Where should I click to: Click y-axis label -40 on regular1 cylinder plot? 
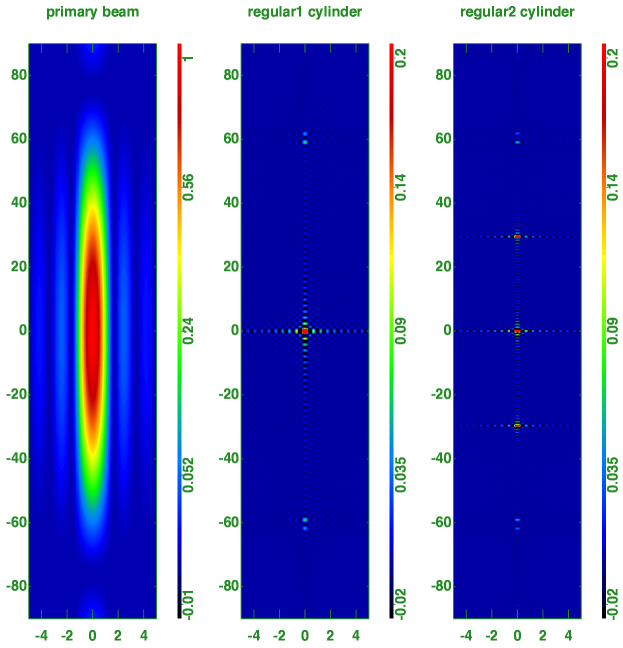229,458
